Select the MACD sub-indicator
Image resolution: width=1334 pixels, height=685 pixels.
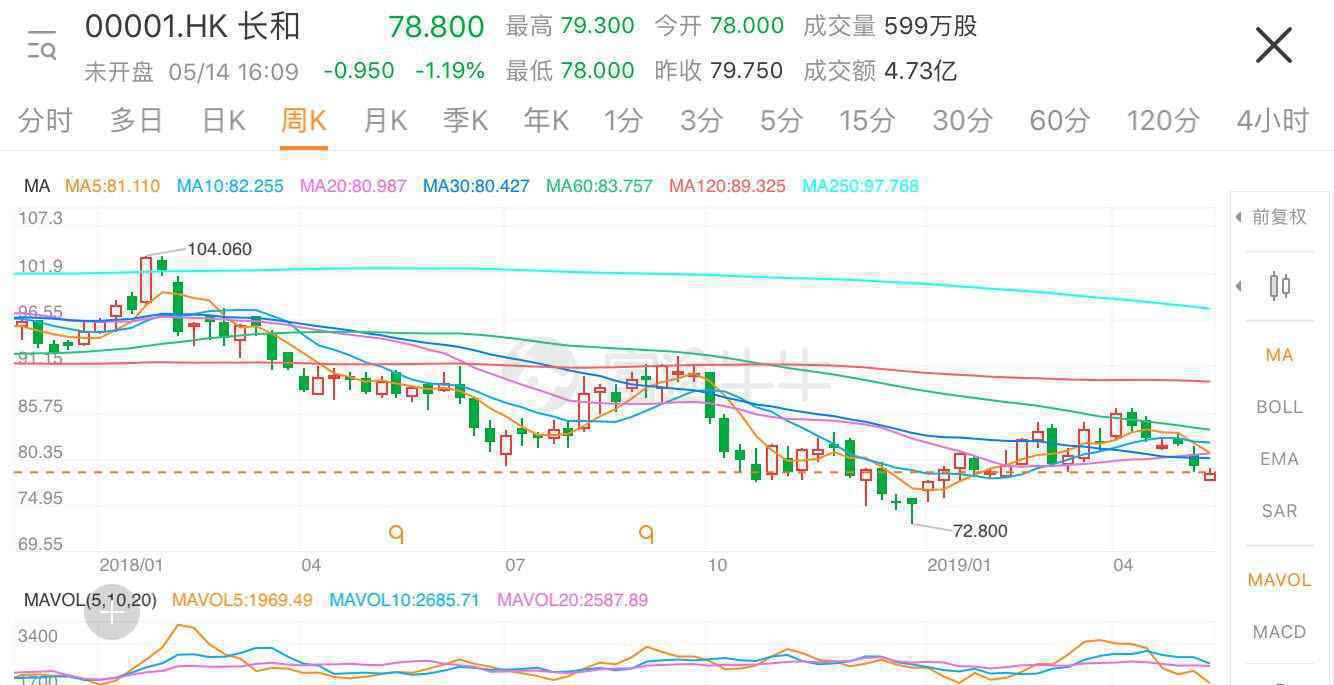point(1279,632)
